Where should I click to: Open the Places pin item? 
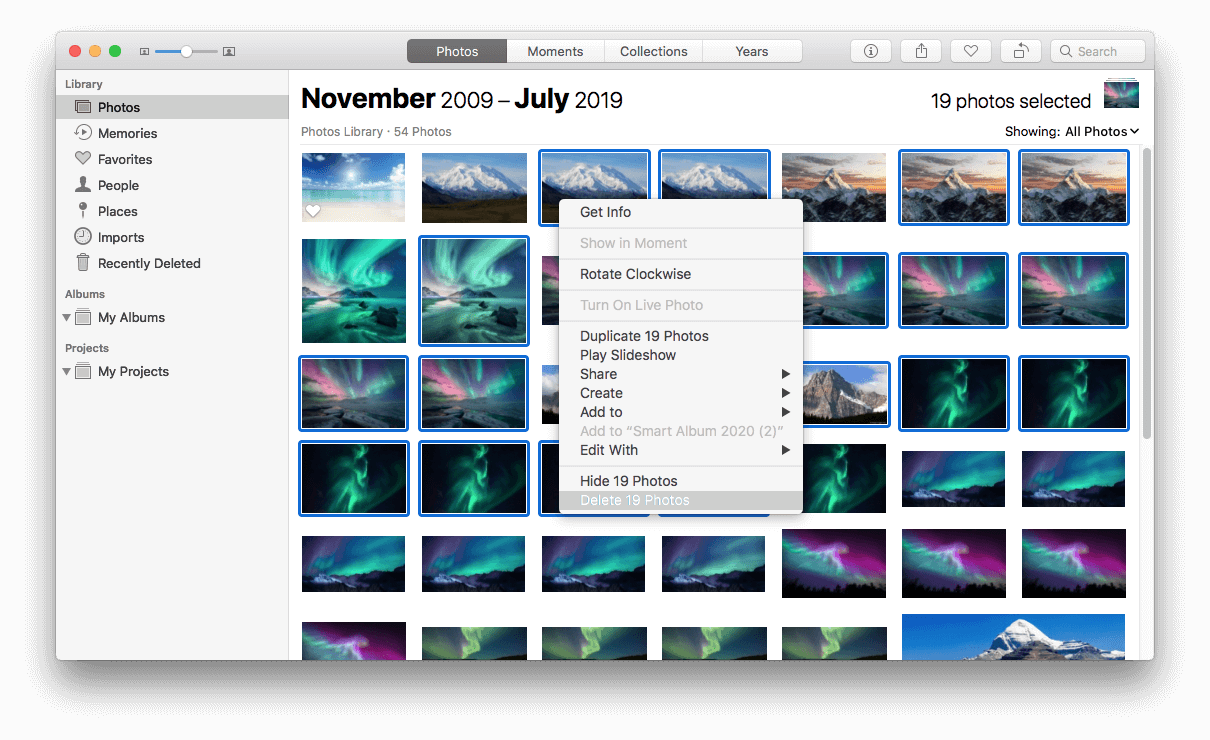(117, 211)
